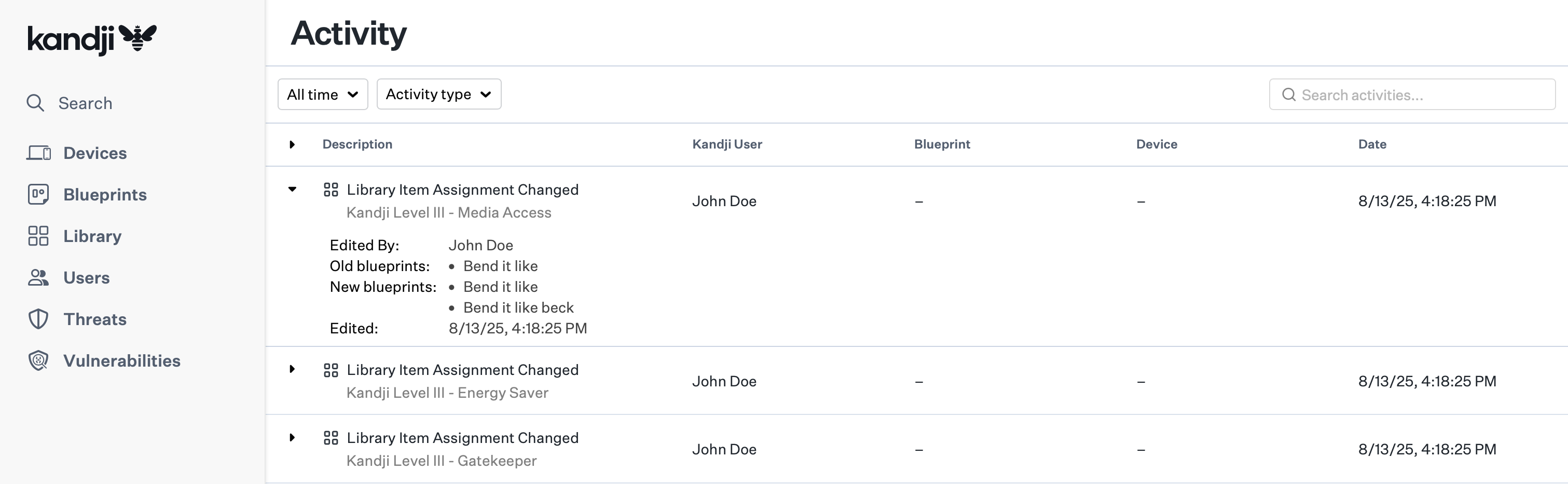Select the Kandji Level III - Gatekeeper entry

442,461
